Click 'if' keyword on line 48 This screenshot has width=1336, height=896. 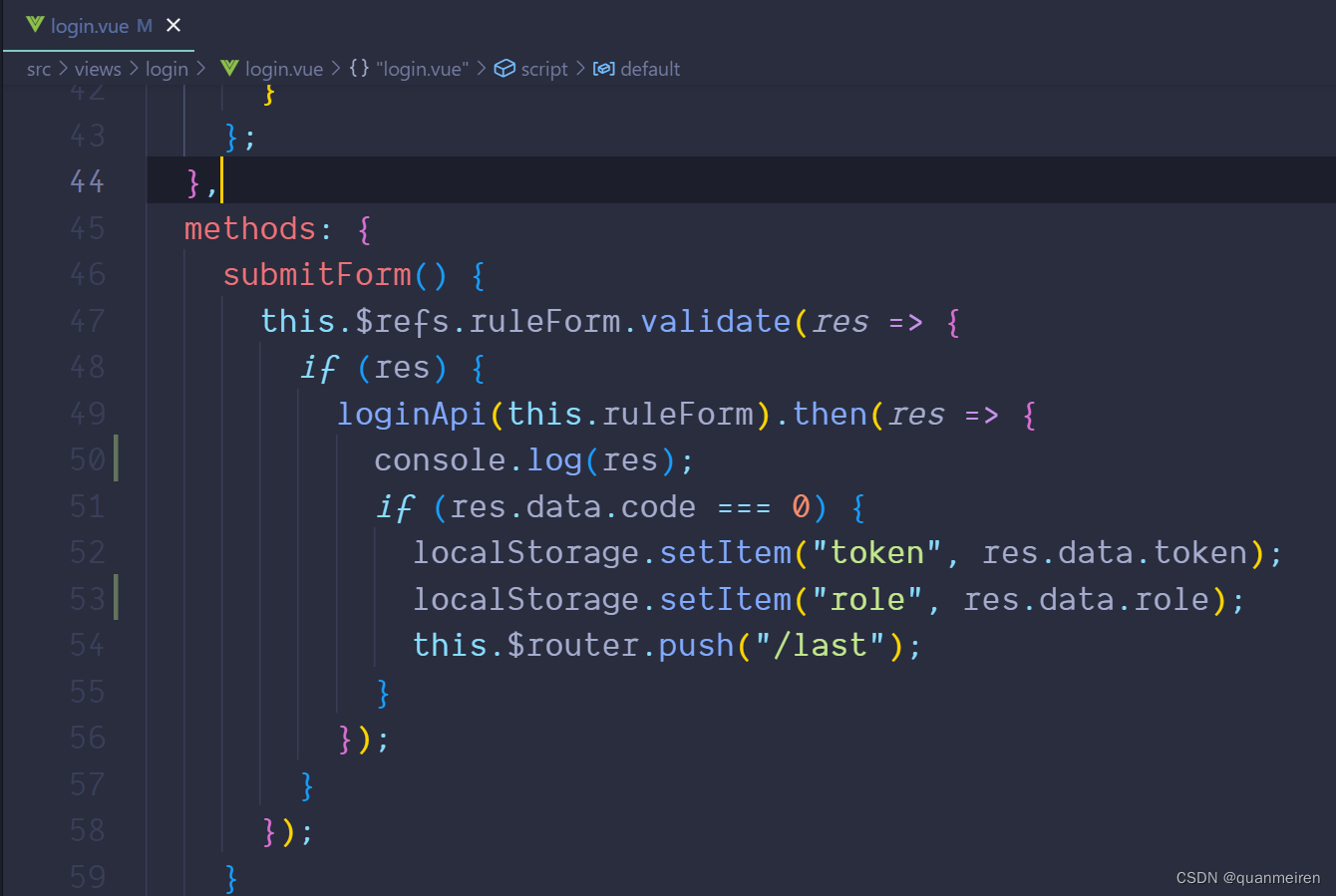click(319, 368)
